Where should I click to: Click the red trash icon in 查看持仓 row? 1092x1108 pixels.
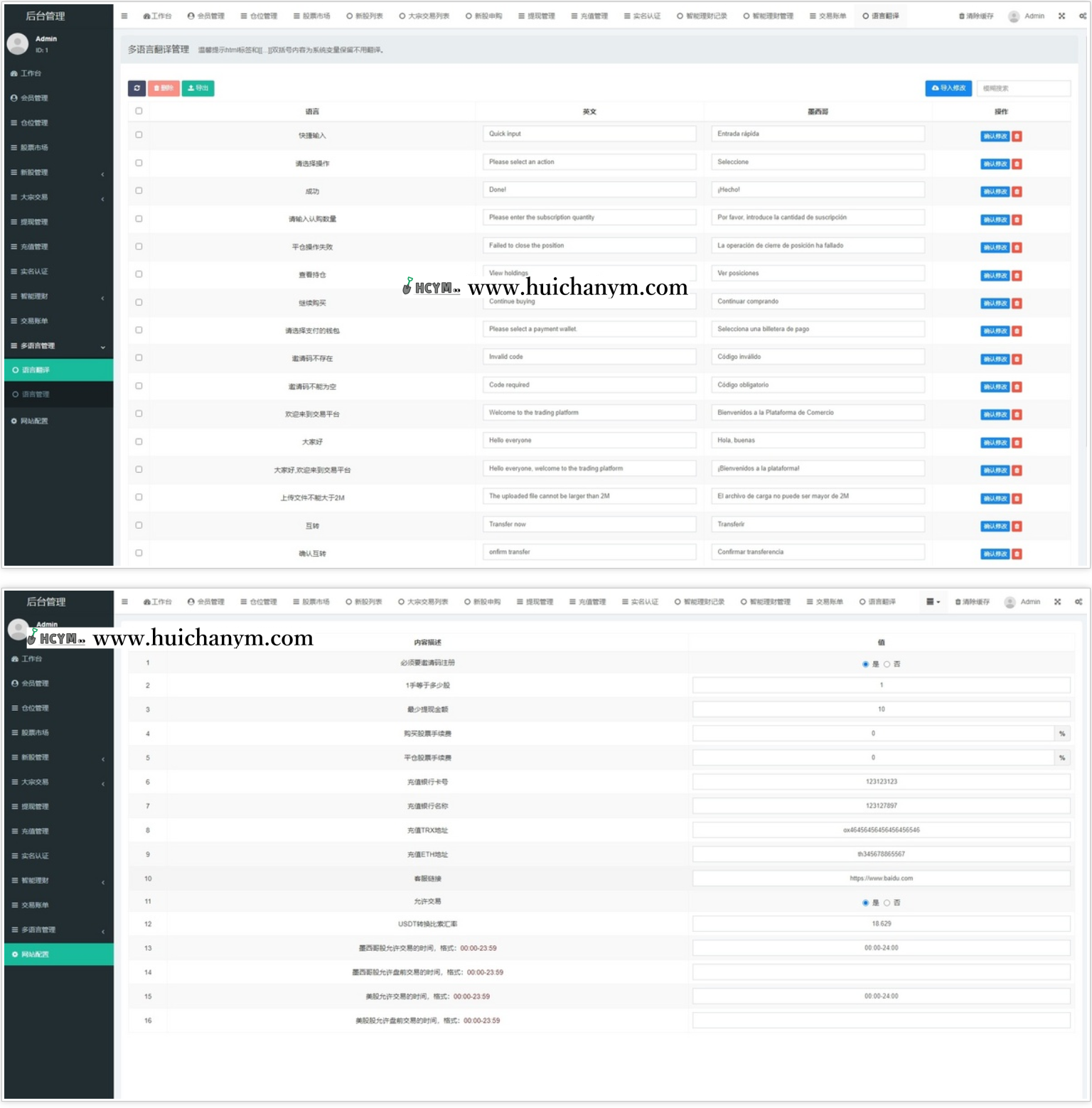click(x=1017, y=276)
